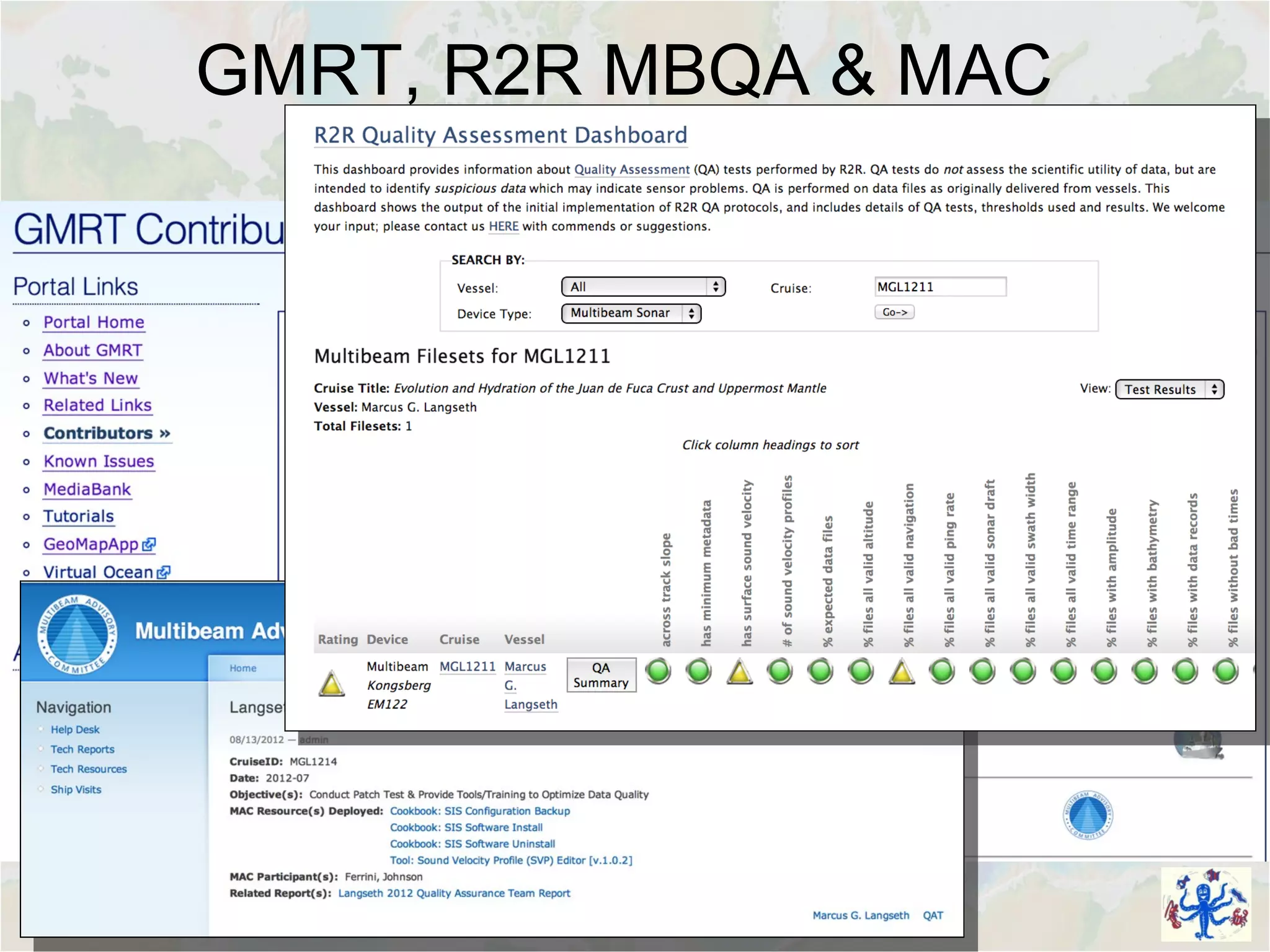Screen dimensions: 1270x952
Task: Open Portal Home in GMRT Portal Links
Action: pos(94,322)
